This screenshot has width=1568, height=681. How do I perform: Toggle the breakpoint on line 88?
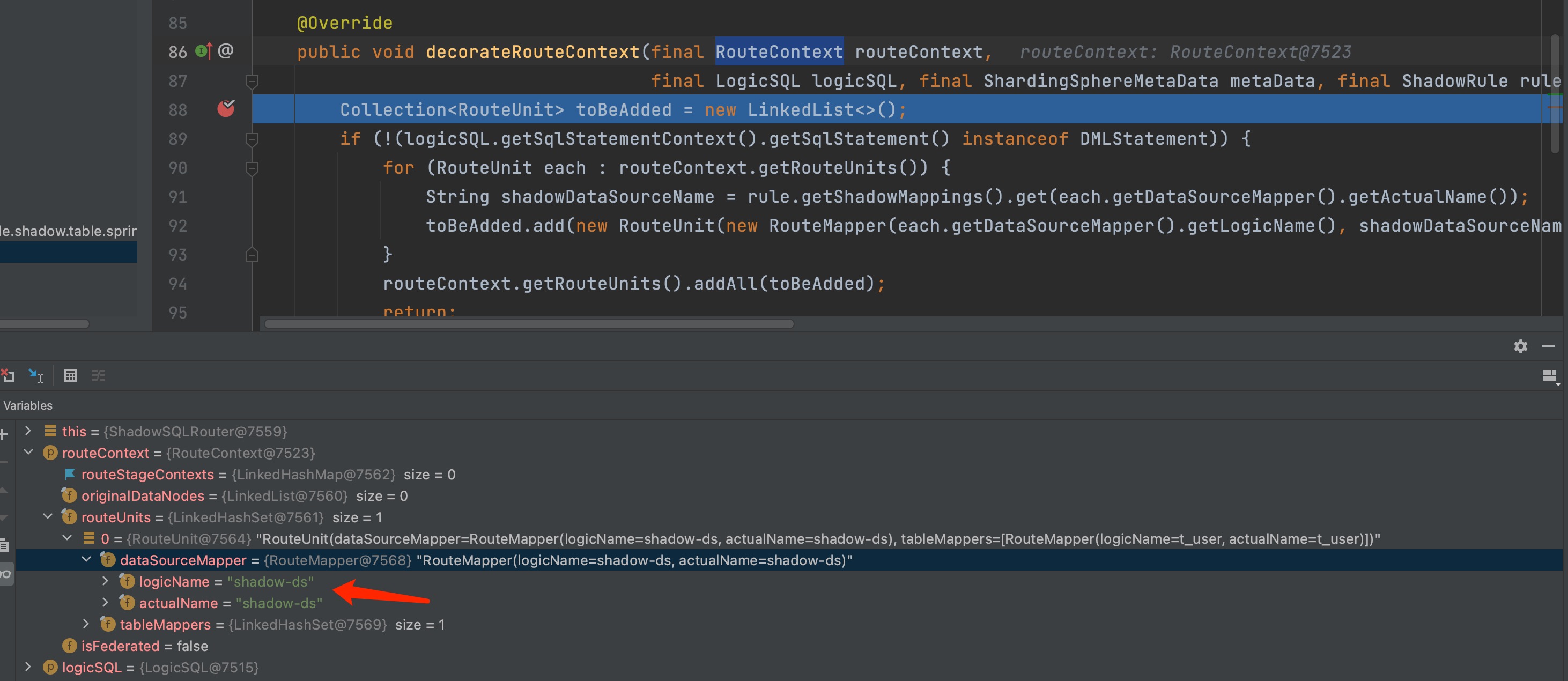(226, 109)
